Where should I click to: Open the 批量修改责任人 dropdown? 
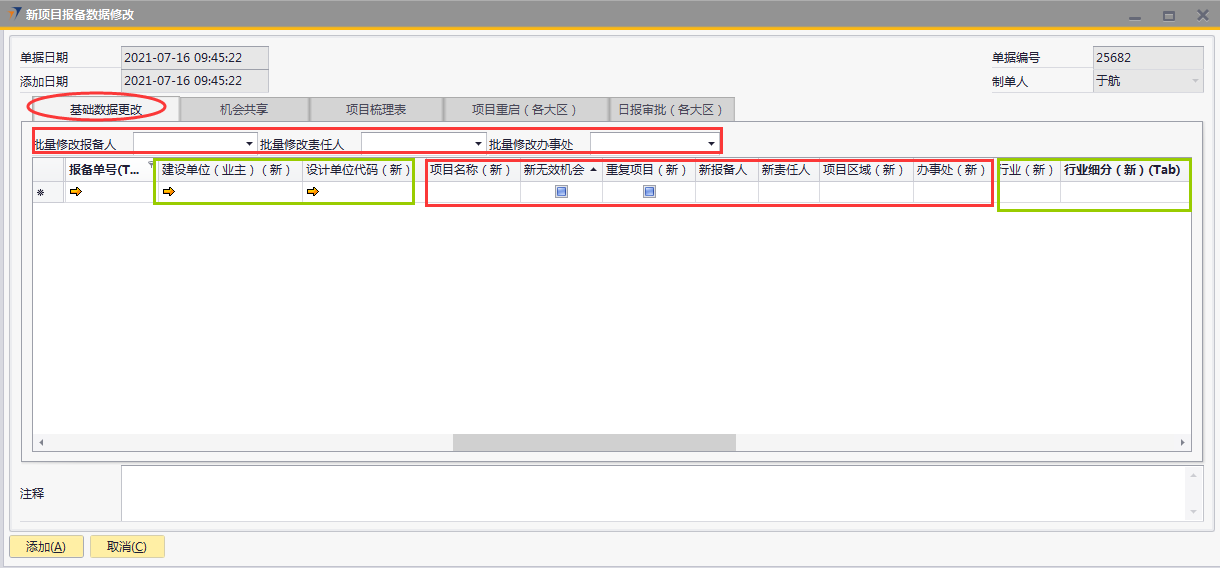(x=477, y=144)
